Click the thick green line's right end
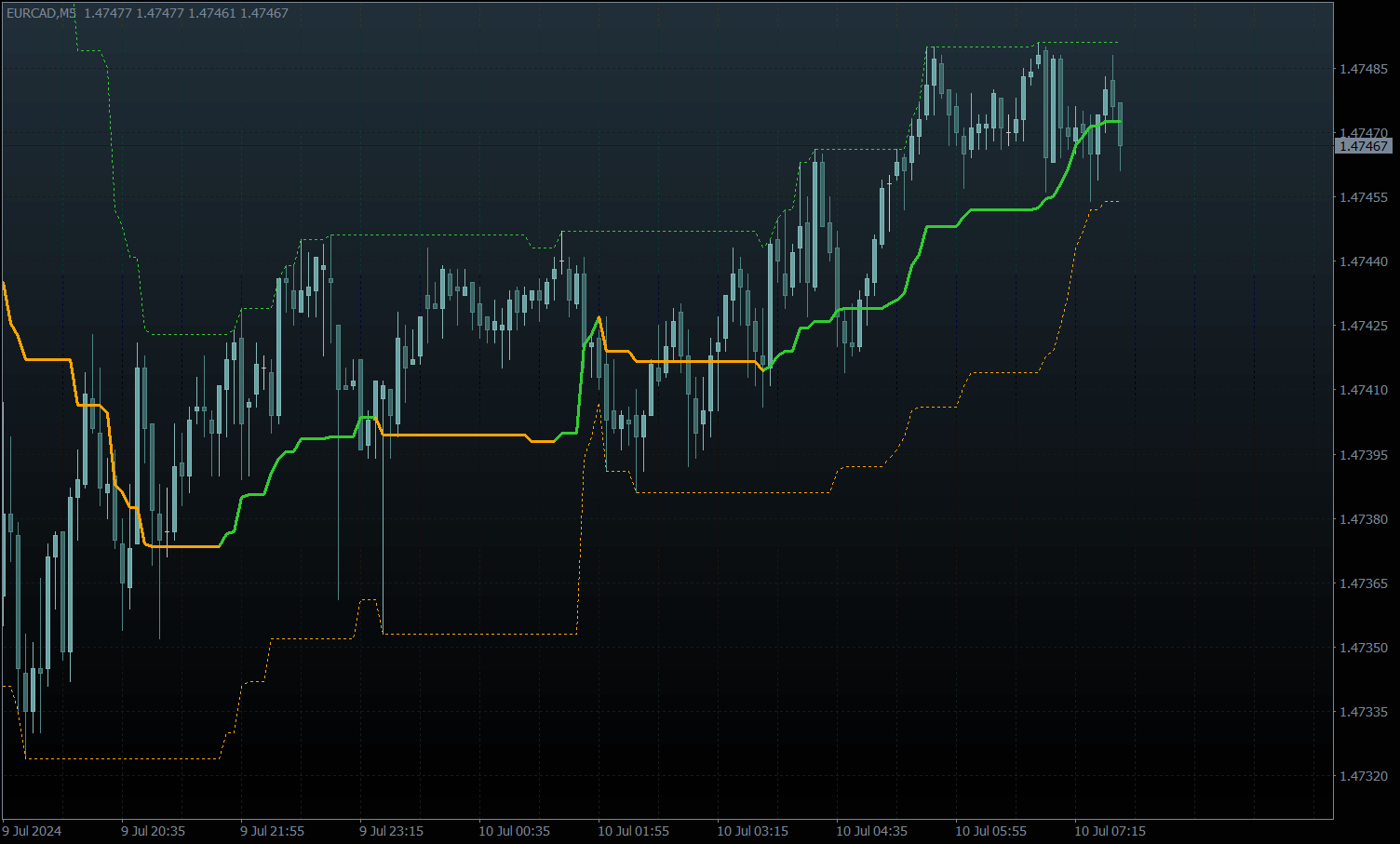Image resolution: width=1400 pixels, height=844 pixels. [1120, 122]
